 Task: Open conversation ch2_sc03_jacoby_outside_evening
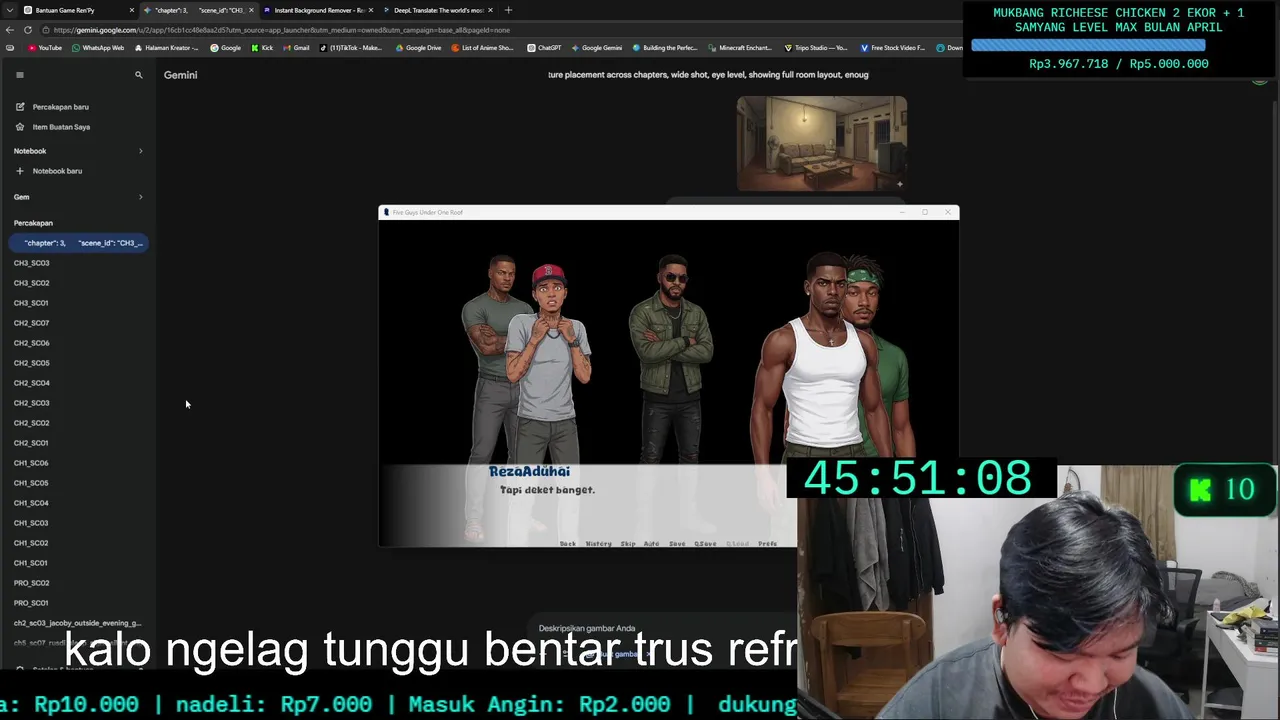pyautogui.click(x=77, y=623)
